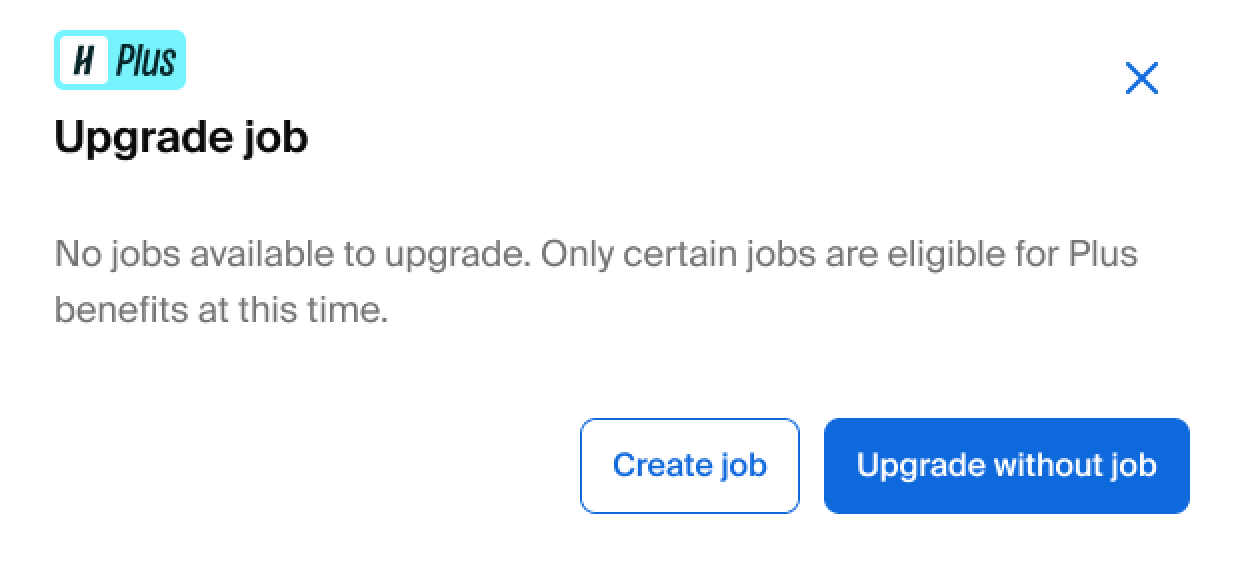This screenshot has height=570, width=1246.
Task: Exit the upgrade prompt using the X
Action: point(1141,78)
